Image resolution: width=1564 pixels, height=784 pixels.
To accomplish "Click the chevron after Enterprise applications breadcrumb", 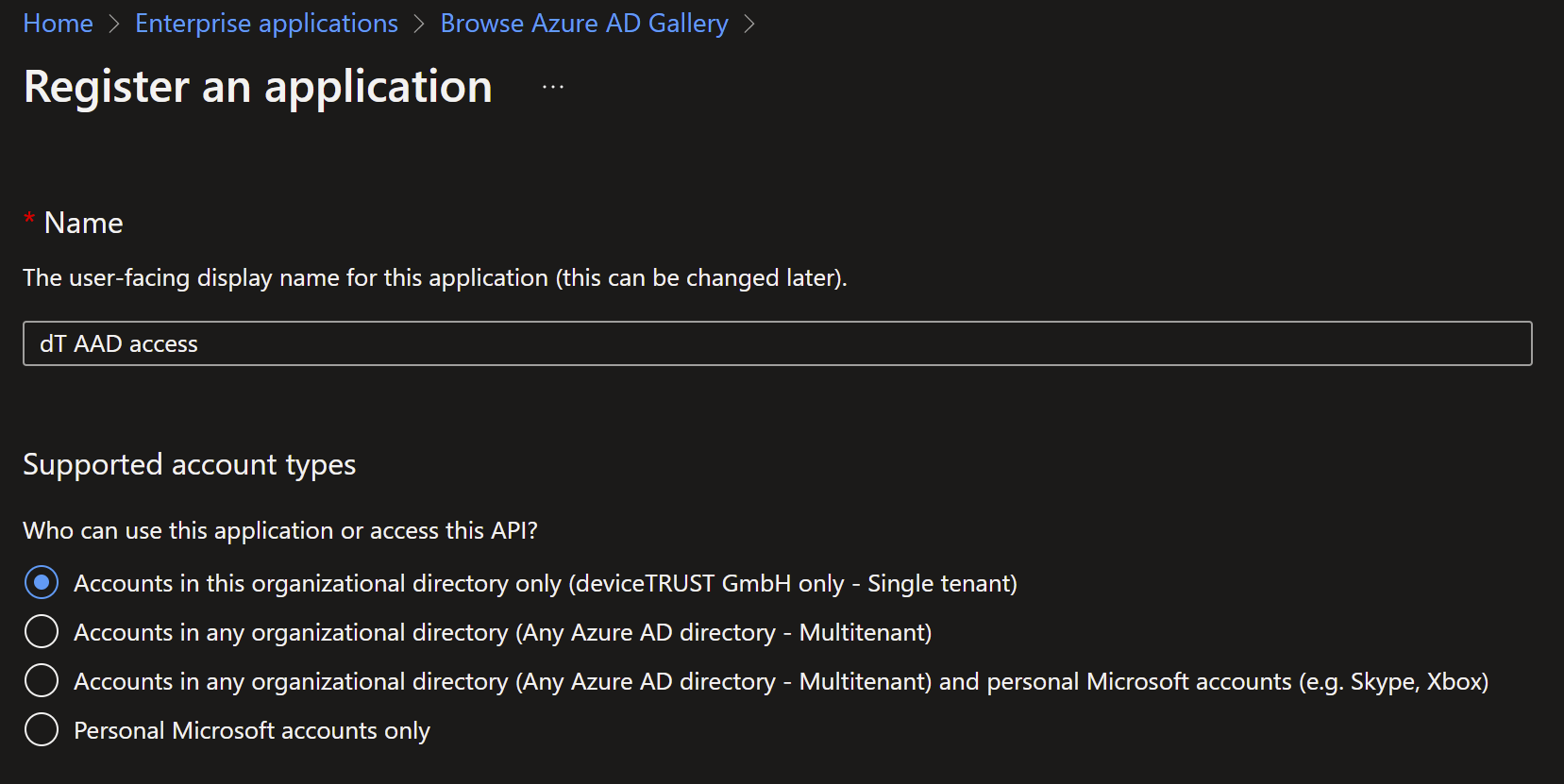I will tap(419, 25).
